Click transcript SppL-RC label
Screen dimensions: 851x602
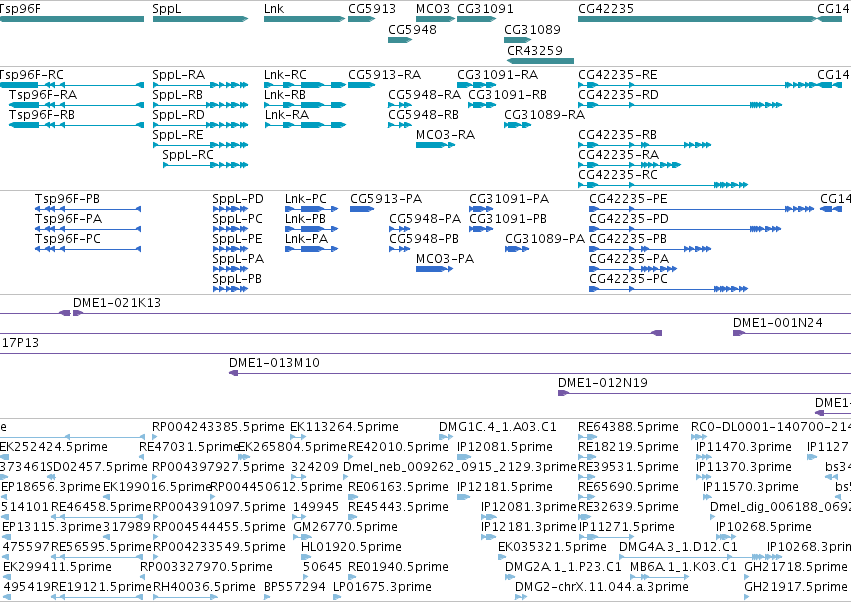tap(188, 155)
